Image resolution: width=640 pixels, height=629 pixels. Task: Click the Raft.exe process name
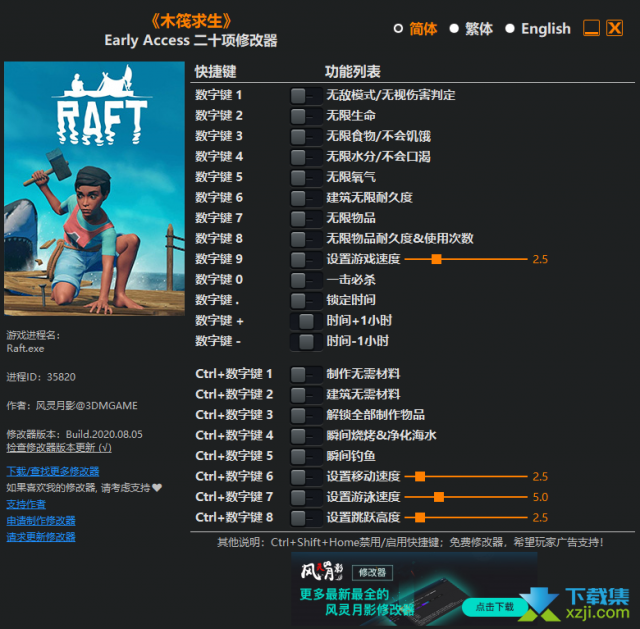pyautogui.click(x=25, y=349)
